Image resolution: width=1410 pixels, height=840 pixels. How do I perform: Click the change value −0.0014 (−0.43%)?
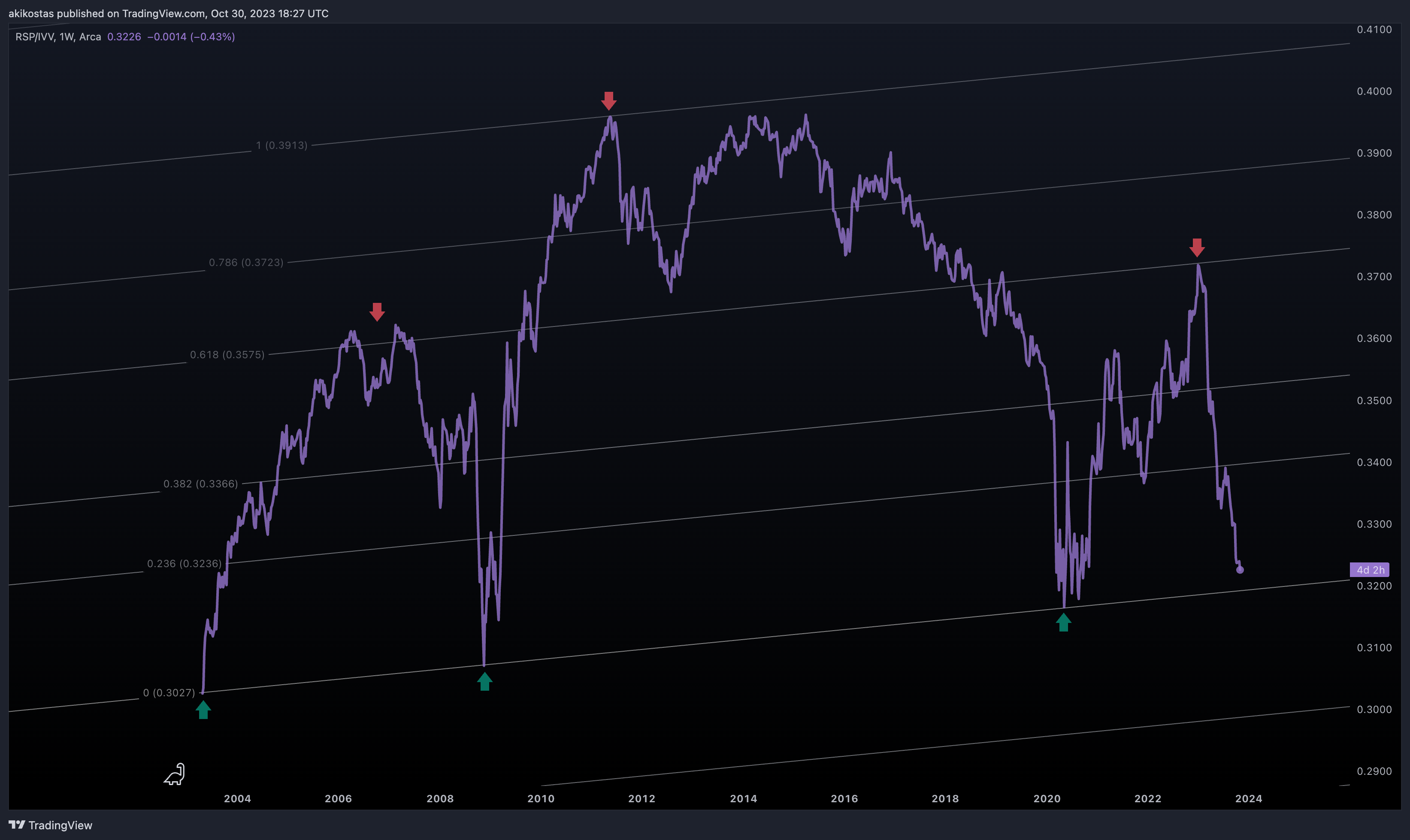pos(191,37)
